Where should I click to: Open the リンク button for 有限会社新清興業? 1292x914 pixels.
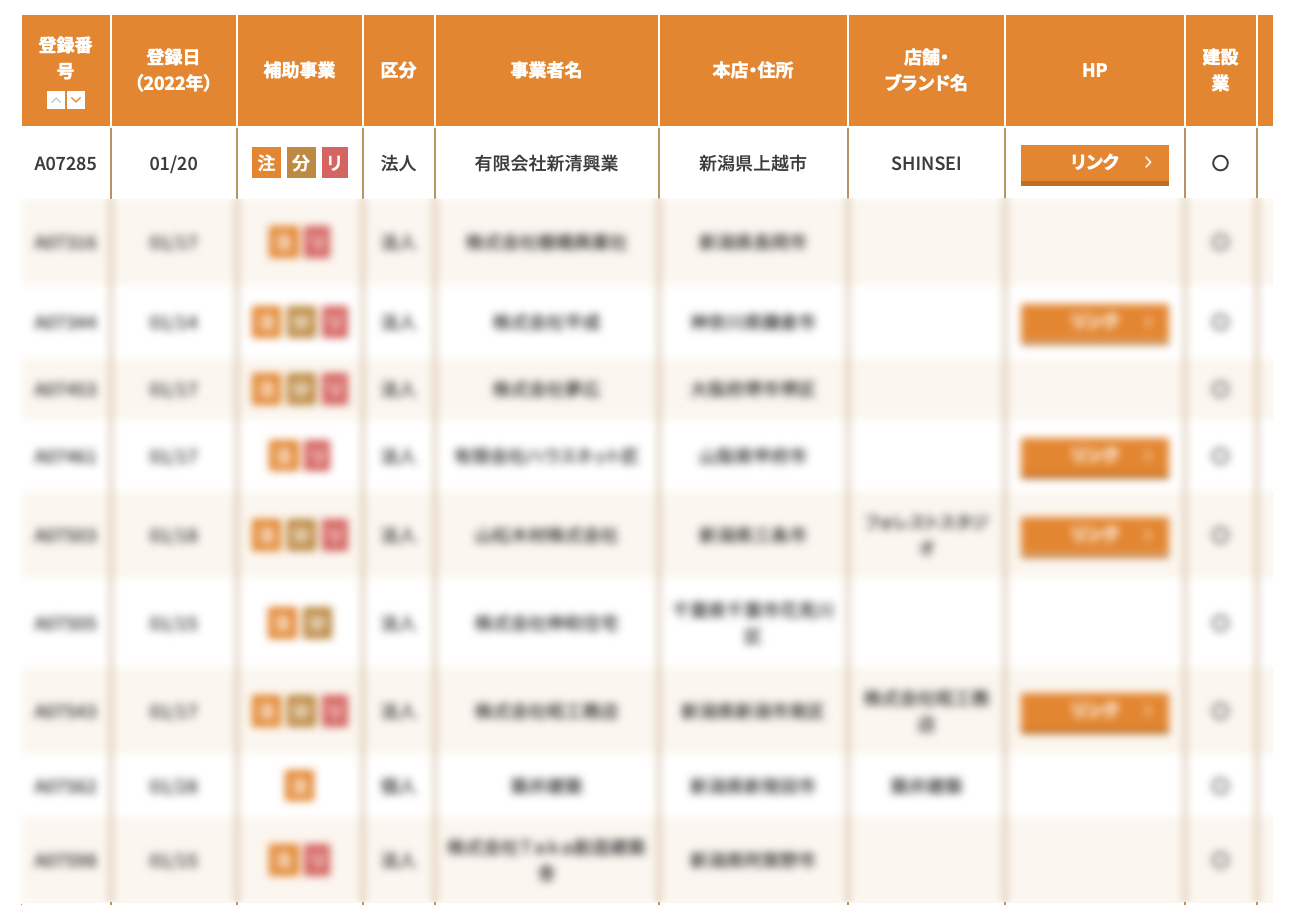coord(1095,164)
